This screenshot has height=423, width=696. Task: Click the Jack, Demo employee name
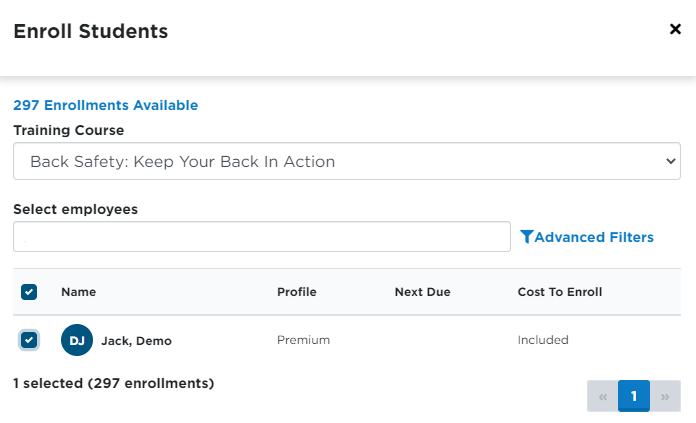(x=136, y=341)
